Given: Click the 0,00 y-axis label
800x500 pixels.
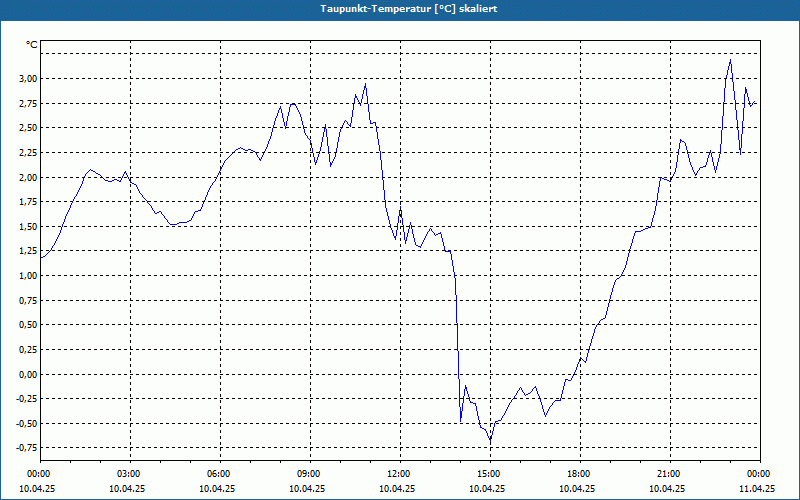Looking at the screenshot, I should [x=28, y=374].
